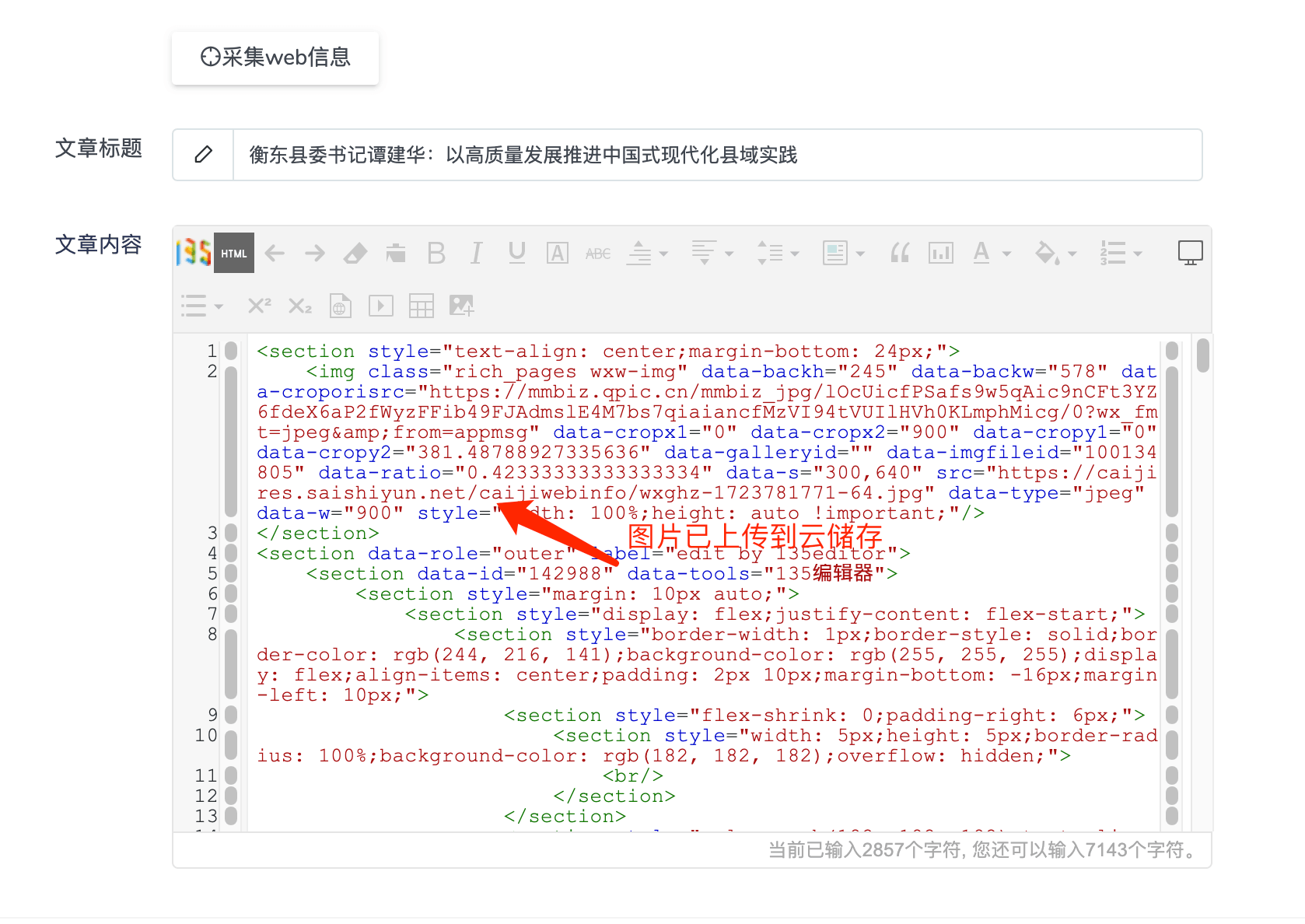This screenshot has height=924, width=1305.
Task: Toggle bold formatting
Action: coord(436,253)
